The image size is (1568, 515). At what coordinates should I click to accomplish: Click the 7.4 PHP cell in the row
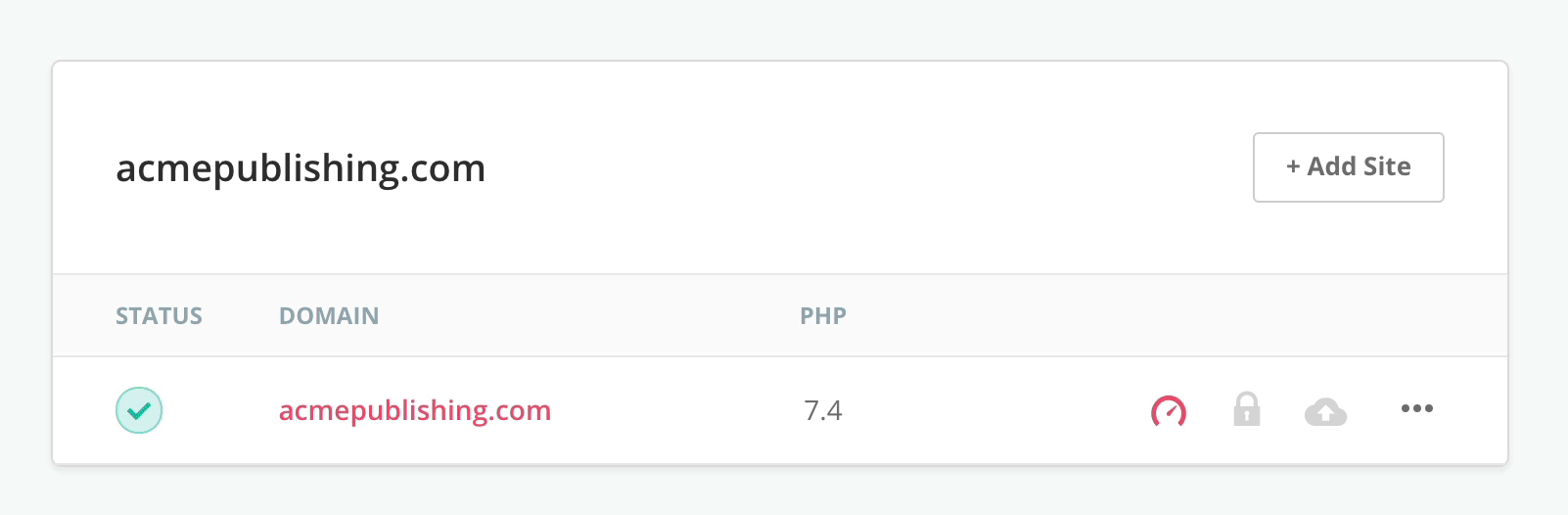pos(823,410)
